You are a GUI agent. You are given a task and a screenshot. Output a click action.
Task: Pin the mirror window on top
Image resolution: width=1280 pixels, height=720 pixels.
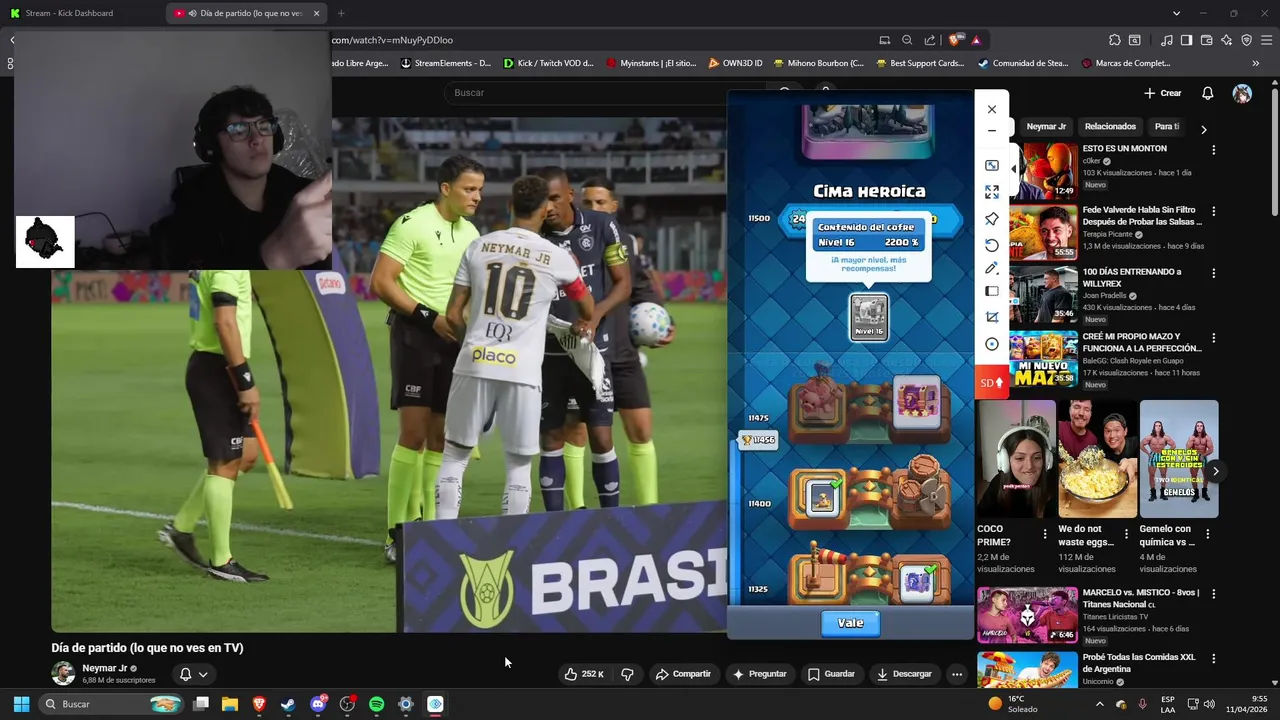(x=992, y=219)
